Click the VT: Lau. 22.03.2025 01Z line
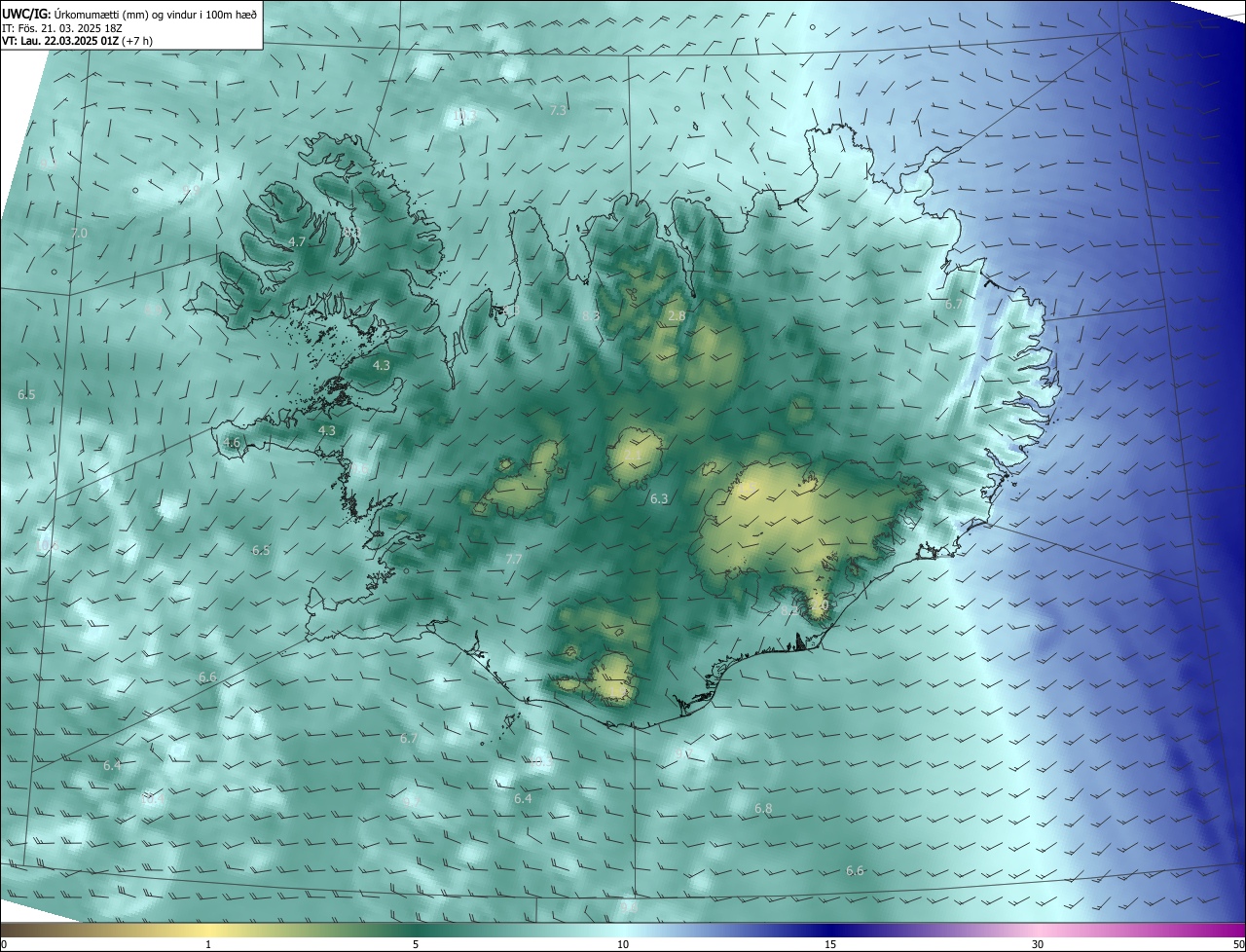The height and width of the screenshot is (952, 1246). [77, 41]
